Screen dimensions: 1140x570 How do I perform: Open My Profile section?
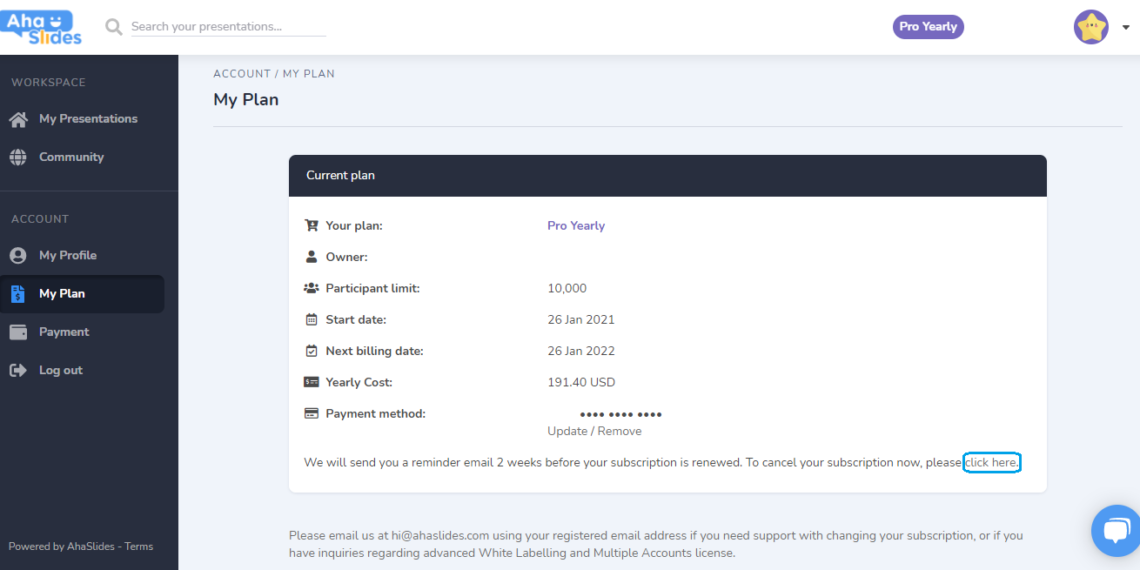pos(68,255)
